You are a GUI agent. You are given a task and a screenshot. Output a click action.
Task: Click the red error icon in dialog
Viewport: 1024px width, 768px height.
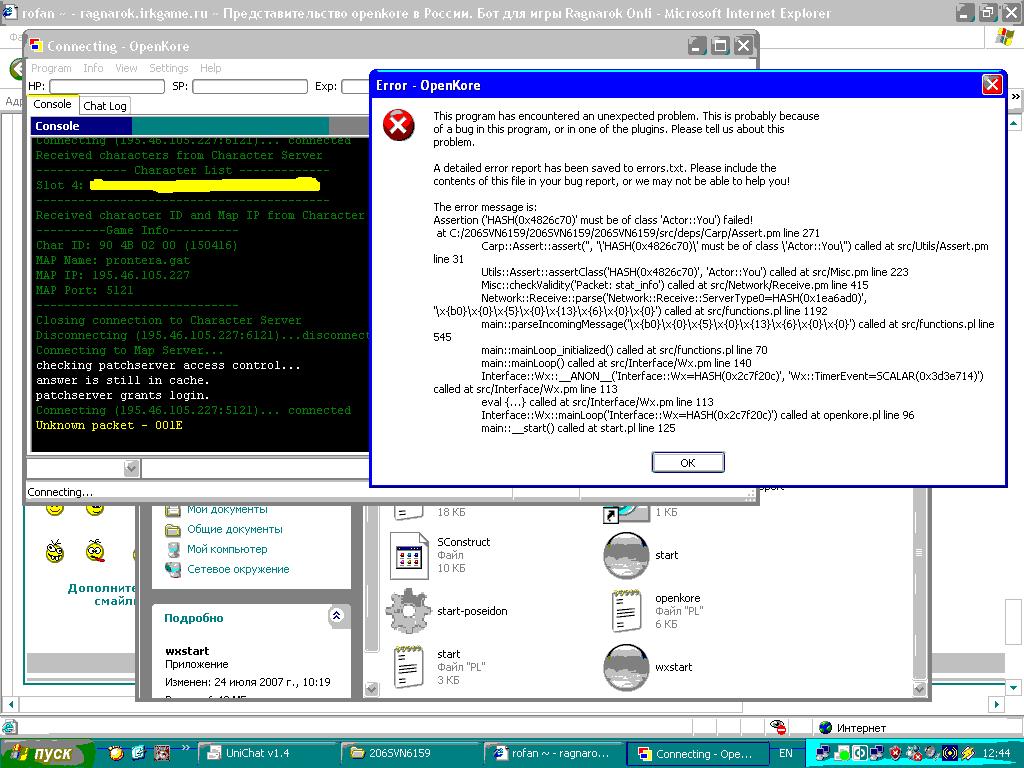[398, 125]
